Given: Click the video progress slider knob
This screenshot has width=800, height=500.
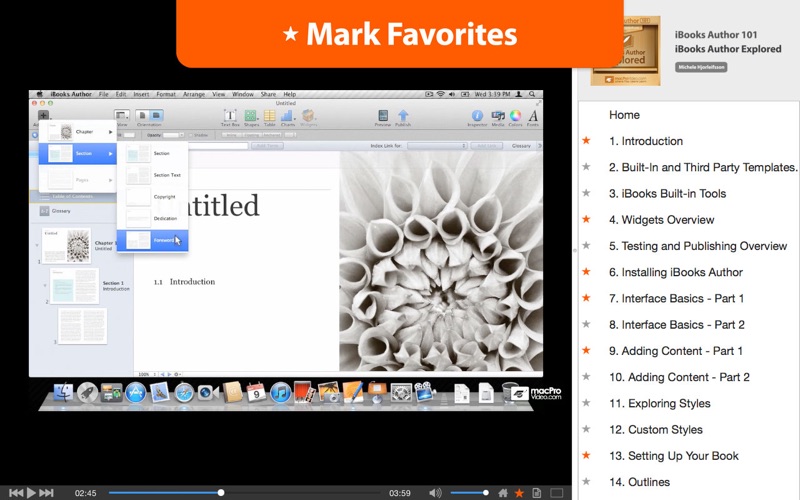Looking at the screenshot, I should point(221,493).
